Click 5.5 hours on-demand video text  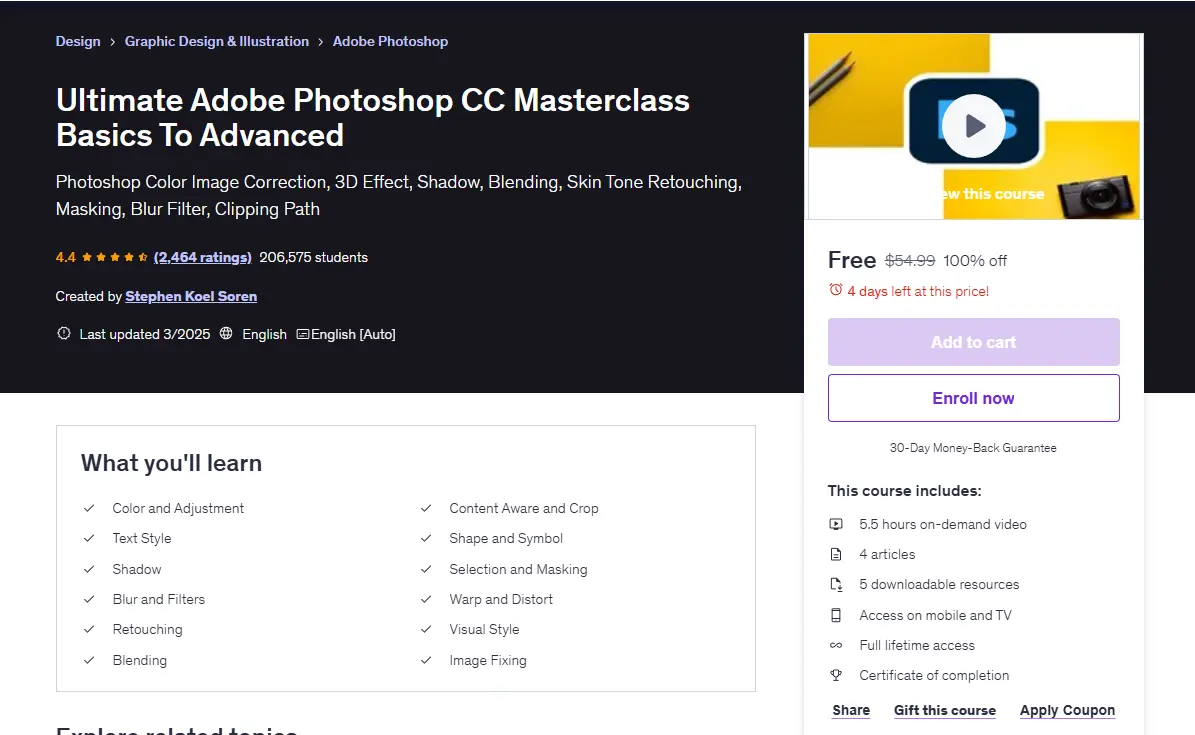click(943, 525)
